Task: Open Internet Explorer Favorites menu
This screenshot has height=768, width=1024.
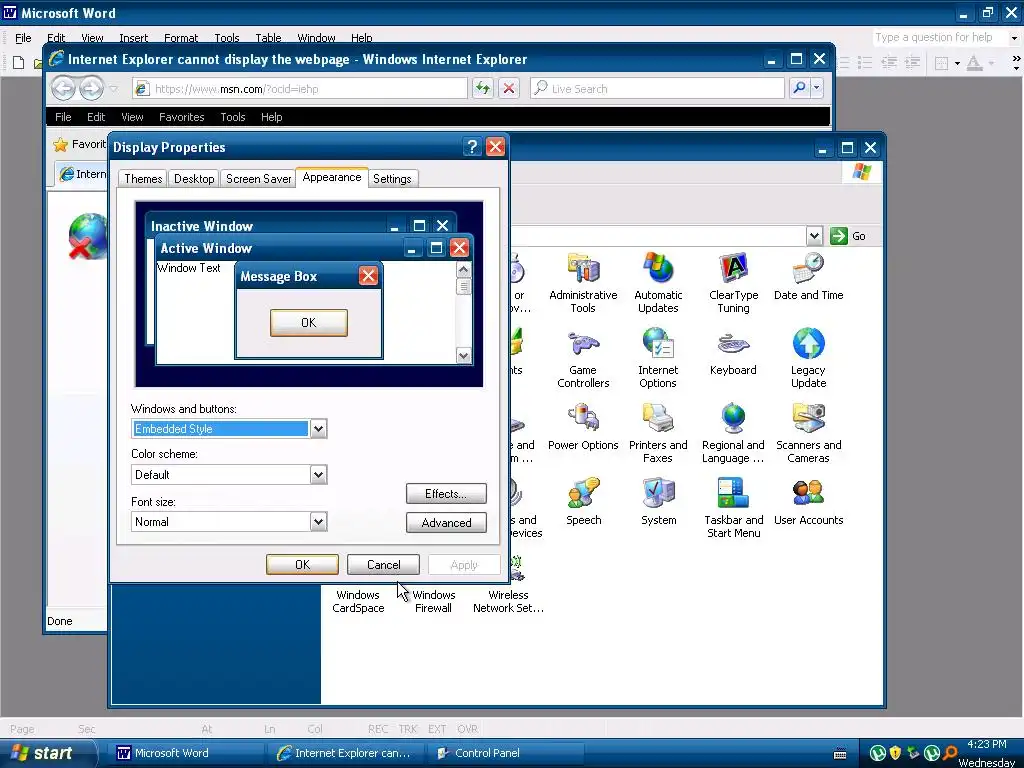Action: coord(182,117)
